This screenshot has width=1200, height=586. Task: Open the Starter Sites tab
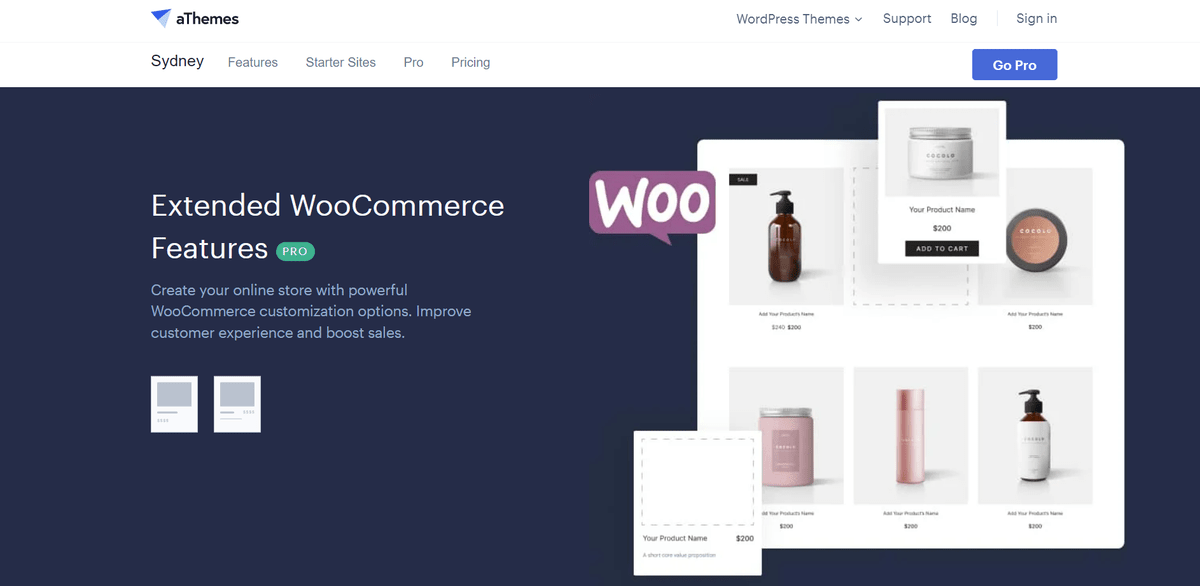coord(341,62)
